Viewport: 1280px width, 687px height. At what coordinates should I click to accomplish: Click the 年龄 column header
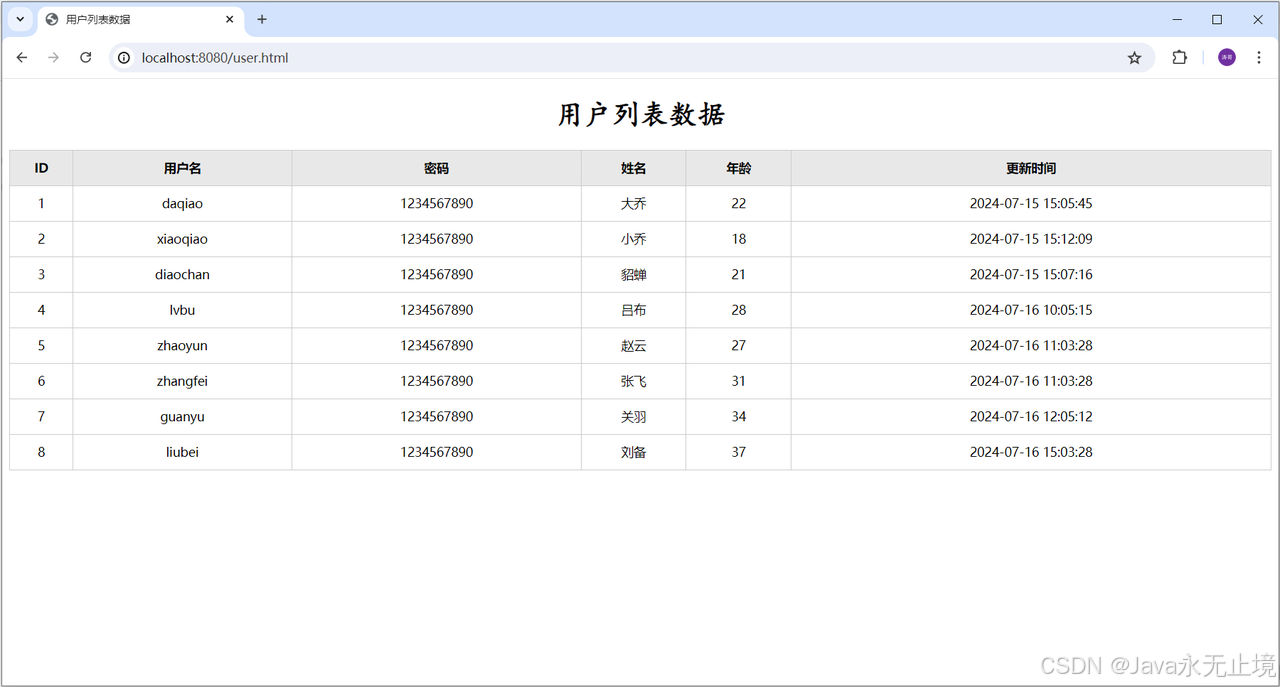[739, 168]
